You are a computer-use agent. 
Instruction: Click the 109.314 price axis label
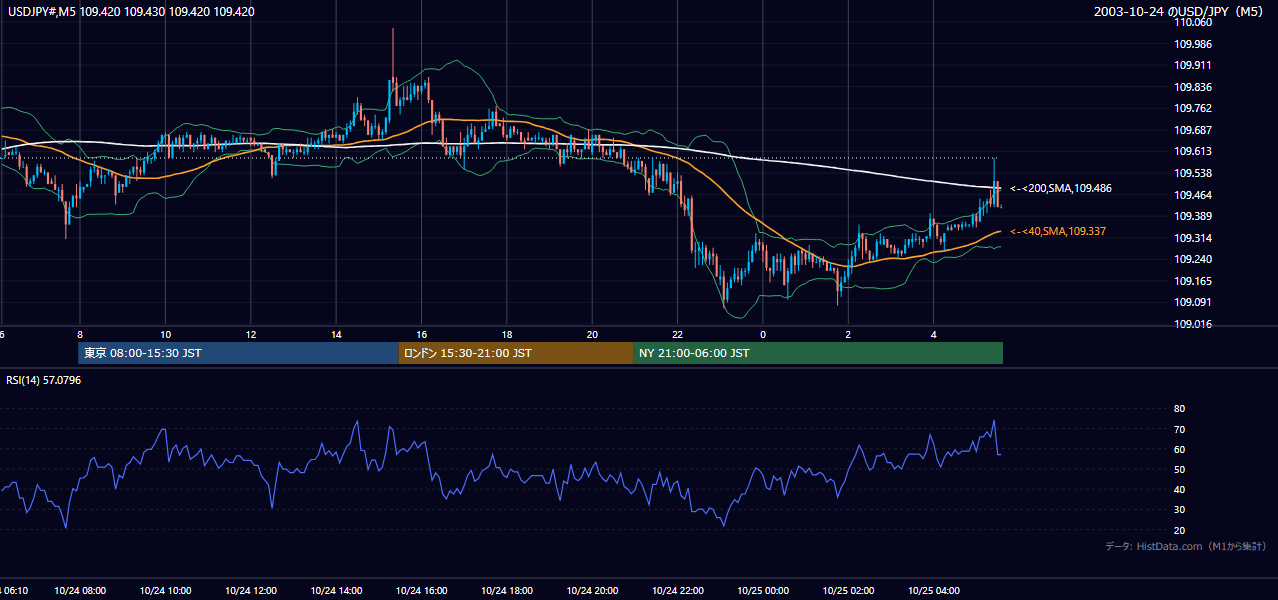click(1194, 238)
